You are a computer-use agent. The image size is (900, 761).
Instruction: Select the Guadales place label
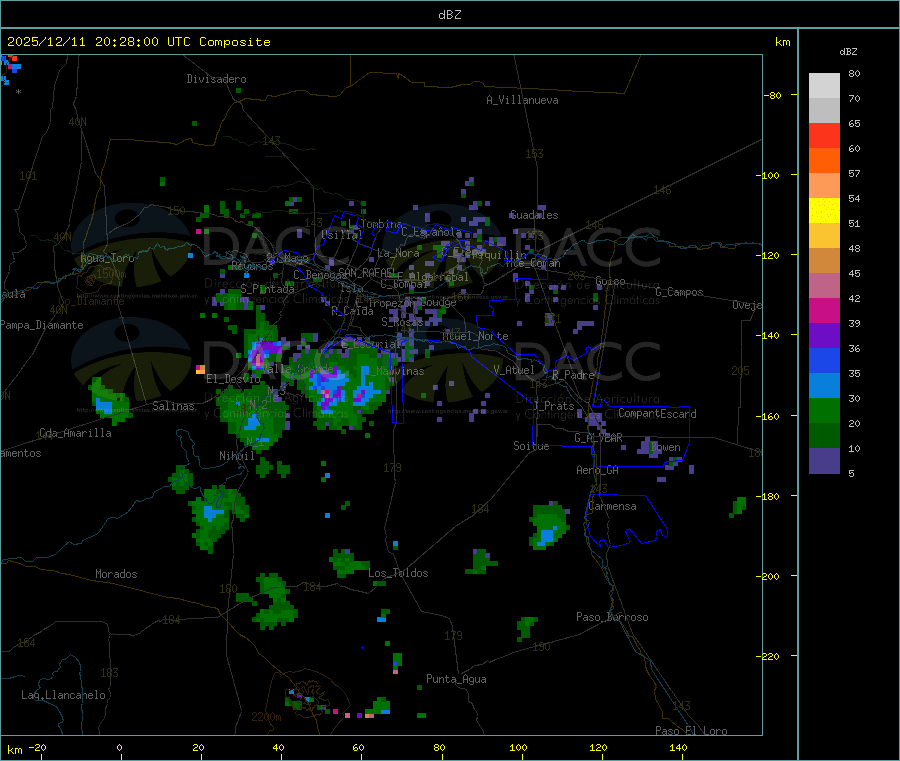[534, 215]
